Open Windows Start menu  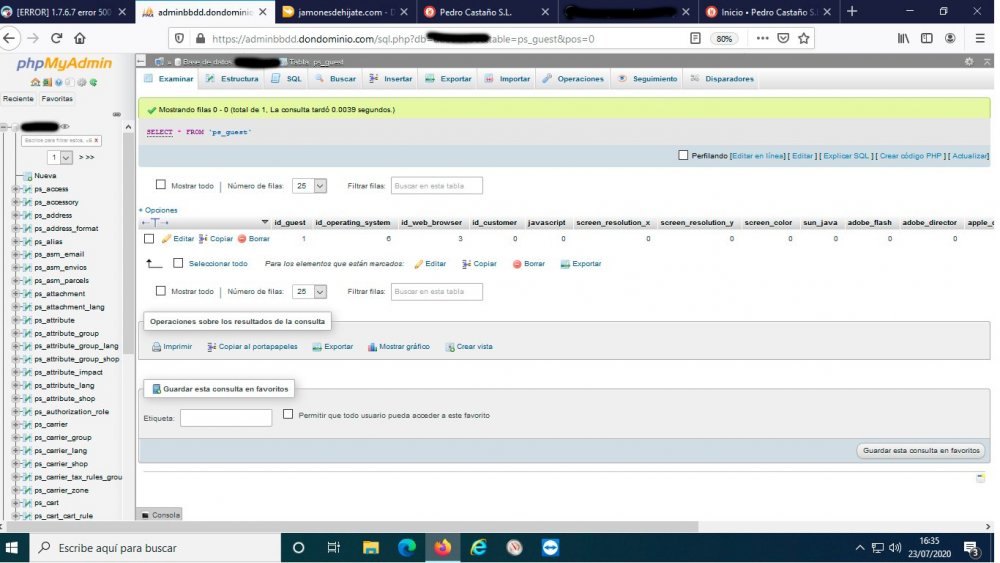tap(11, 548)
